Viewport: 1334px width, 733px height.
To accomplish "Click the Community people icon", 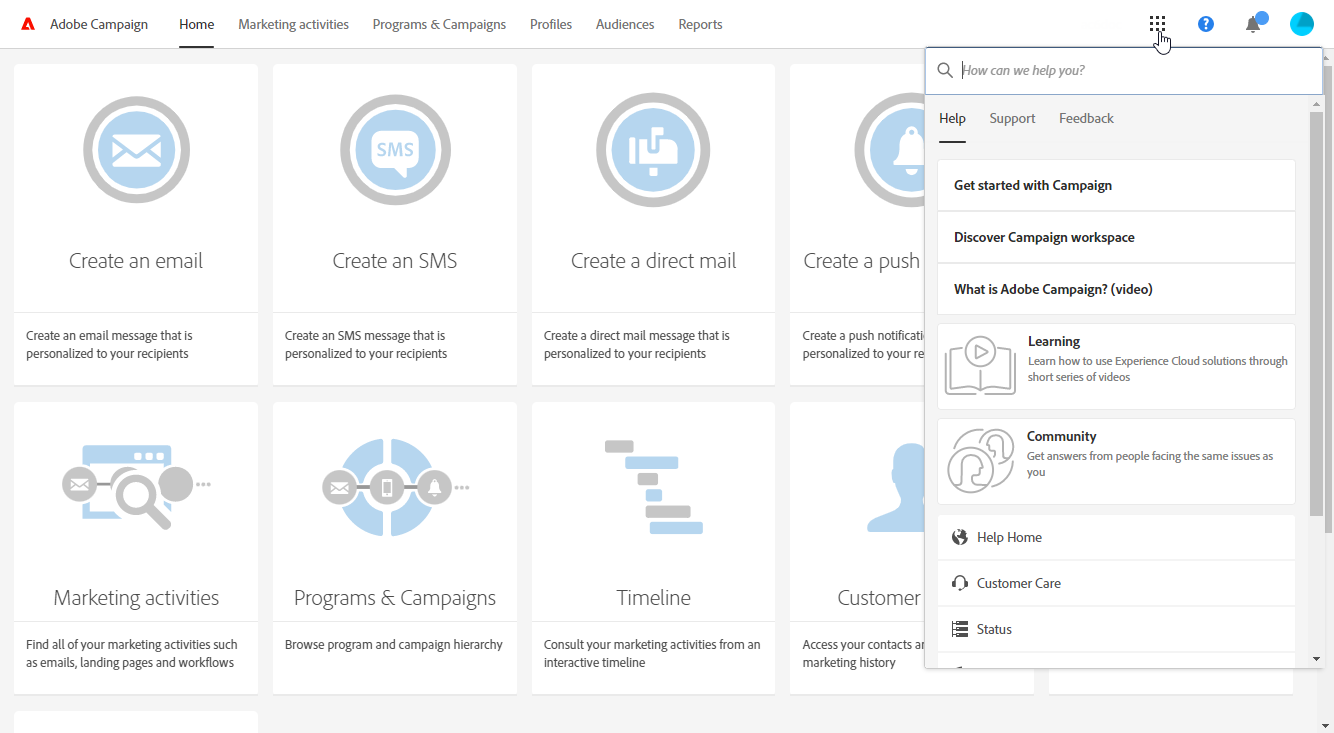I will point(981,461).
